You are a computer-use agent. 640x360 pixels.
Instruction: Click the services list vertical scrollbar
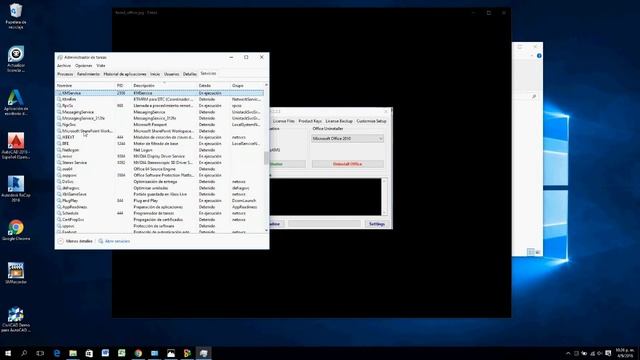pyautogui.click(x=267, y=158)
